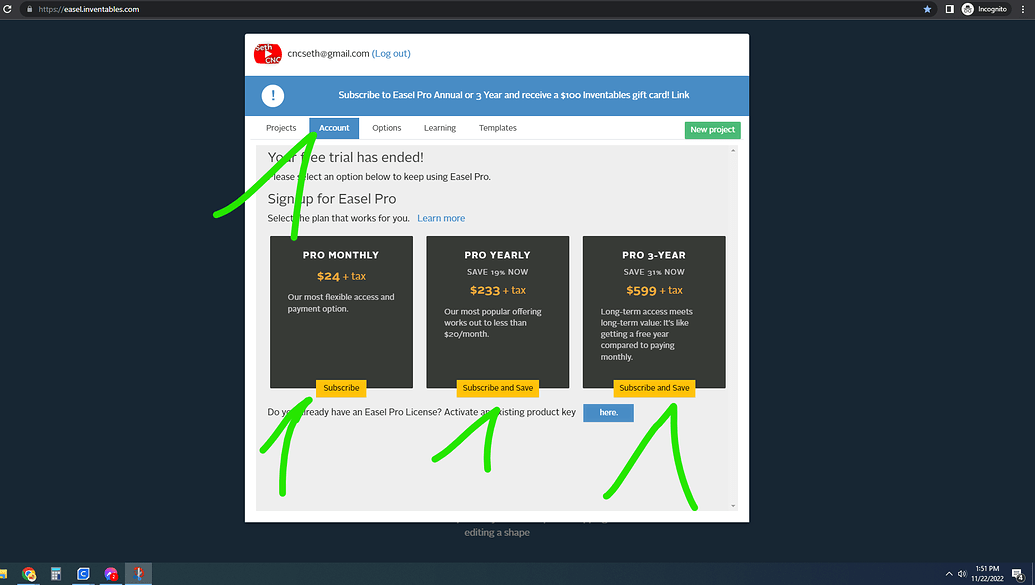Viewport: 1035px width, 585px height.
Task: Click the Log out link
Action: click(390, 53)
